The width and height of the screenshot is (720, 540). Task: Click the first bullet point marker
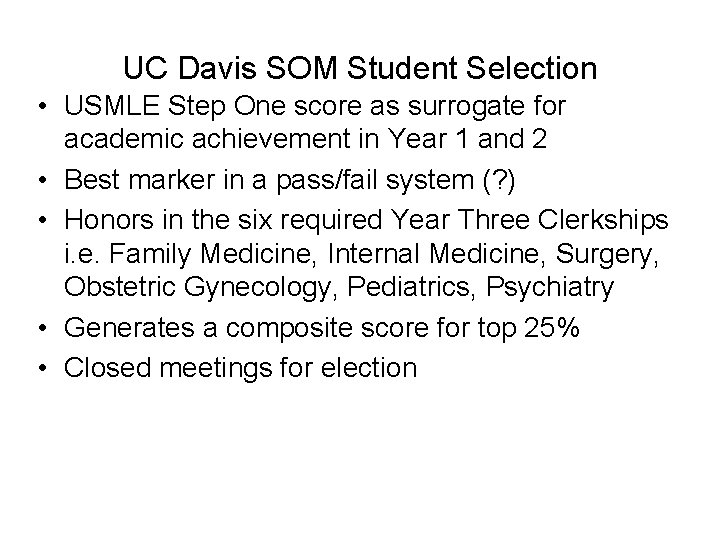pyautogui.click(x=43, y=107)
